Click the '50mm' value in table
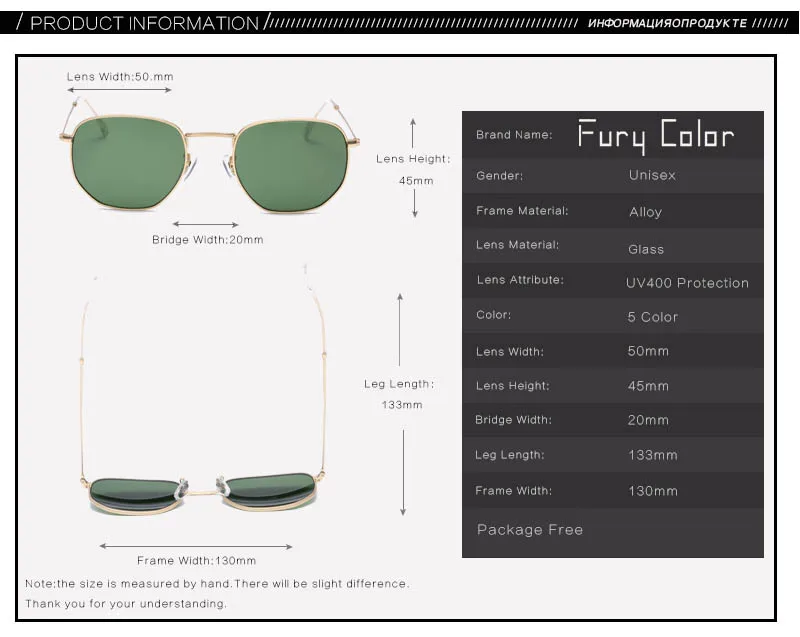Image resolution: width=800 pixels, height=637 pixels. (x=648, y=351)
